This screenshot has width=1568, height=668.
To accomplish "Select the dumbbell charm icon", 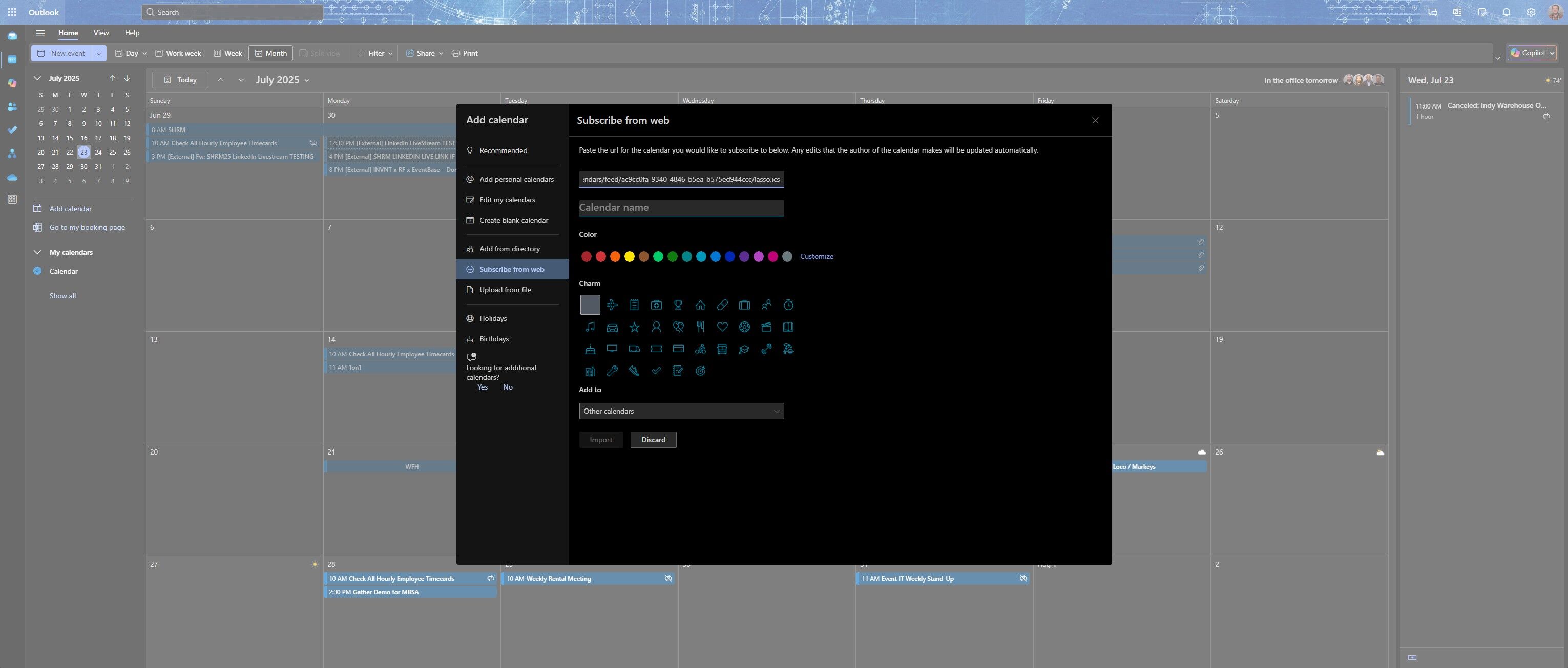I will tap(766, 349).
